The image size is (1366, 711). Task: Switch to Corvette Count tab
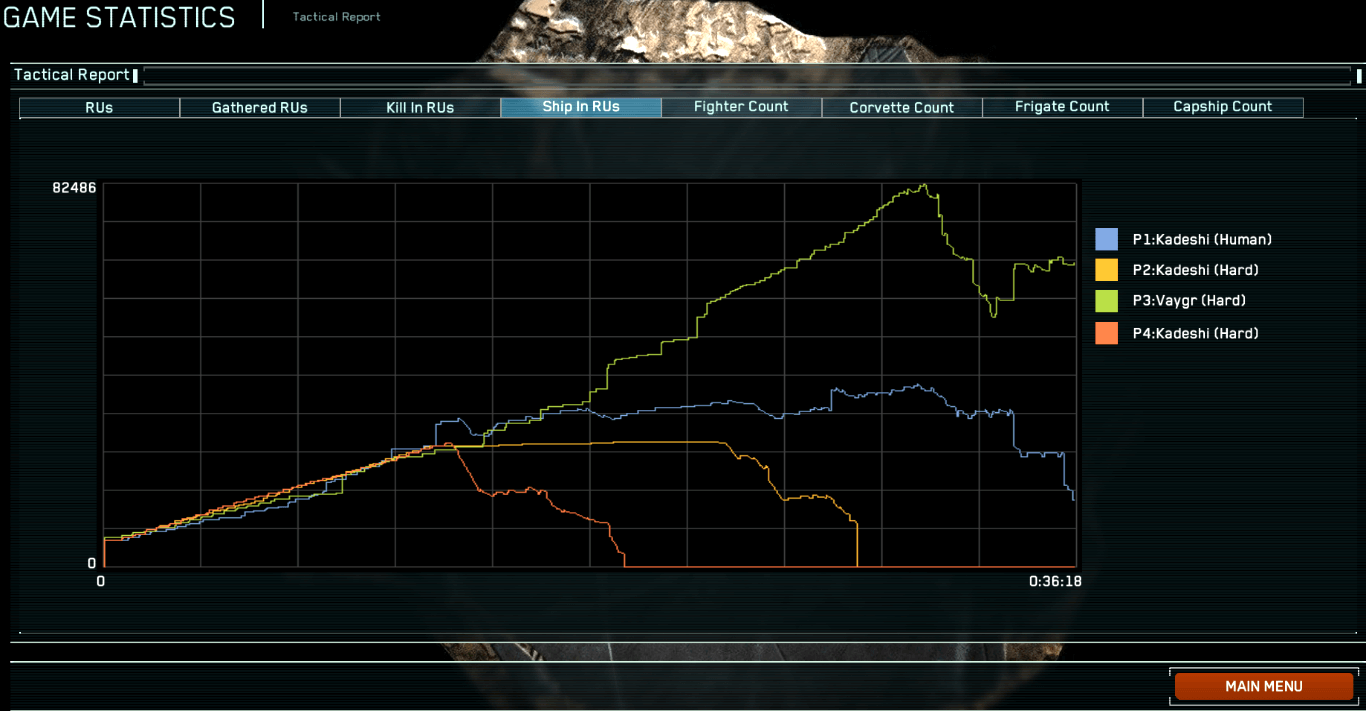902,107
